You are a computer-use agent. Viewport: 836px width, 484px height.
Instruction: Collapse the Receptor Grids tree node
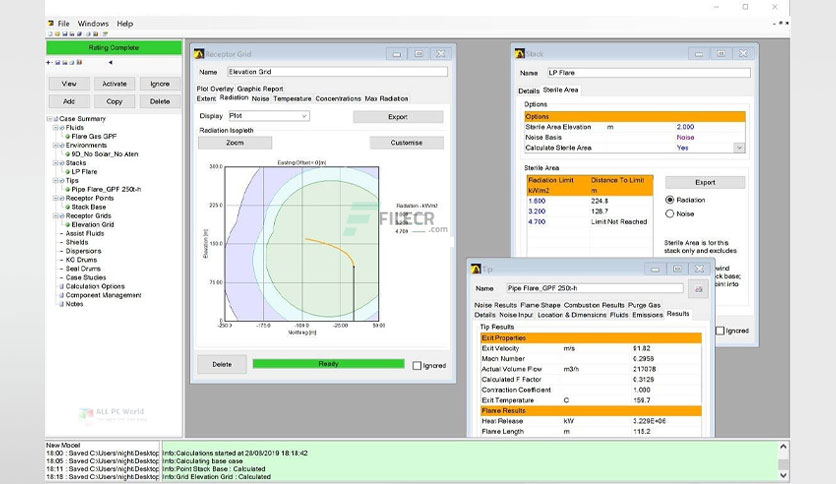pyautogui.click(x=55, y=216)
